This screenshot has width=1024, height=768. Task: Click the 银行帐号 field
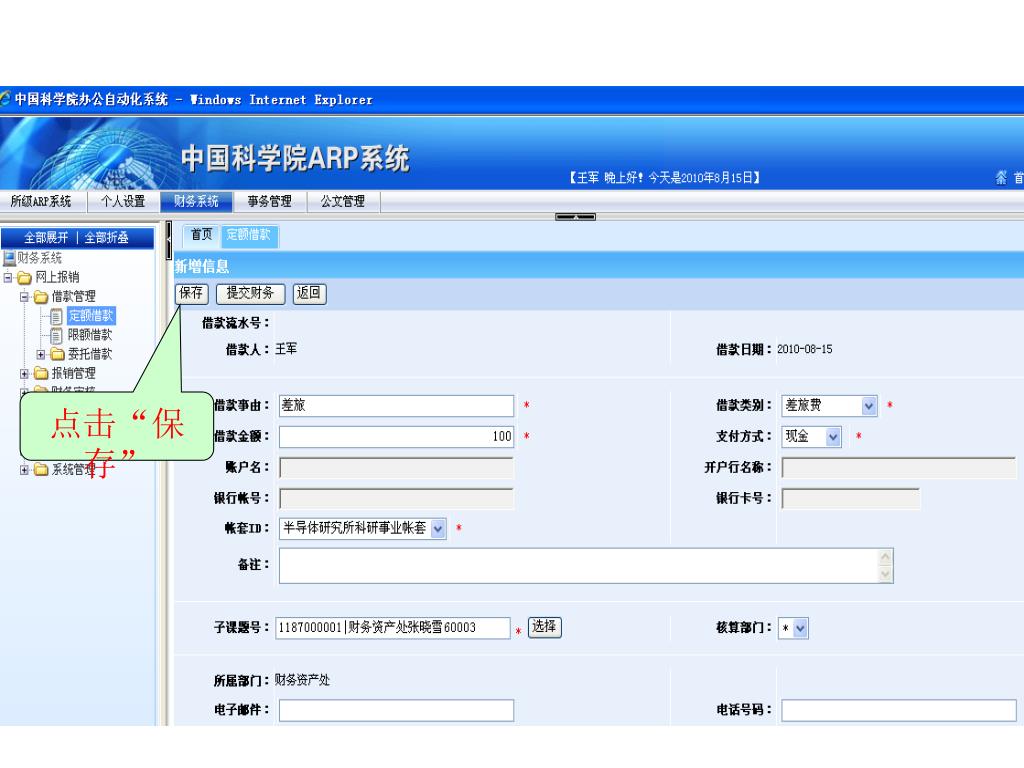point(396,499)
